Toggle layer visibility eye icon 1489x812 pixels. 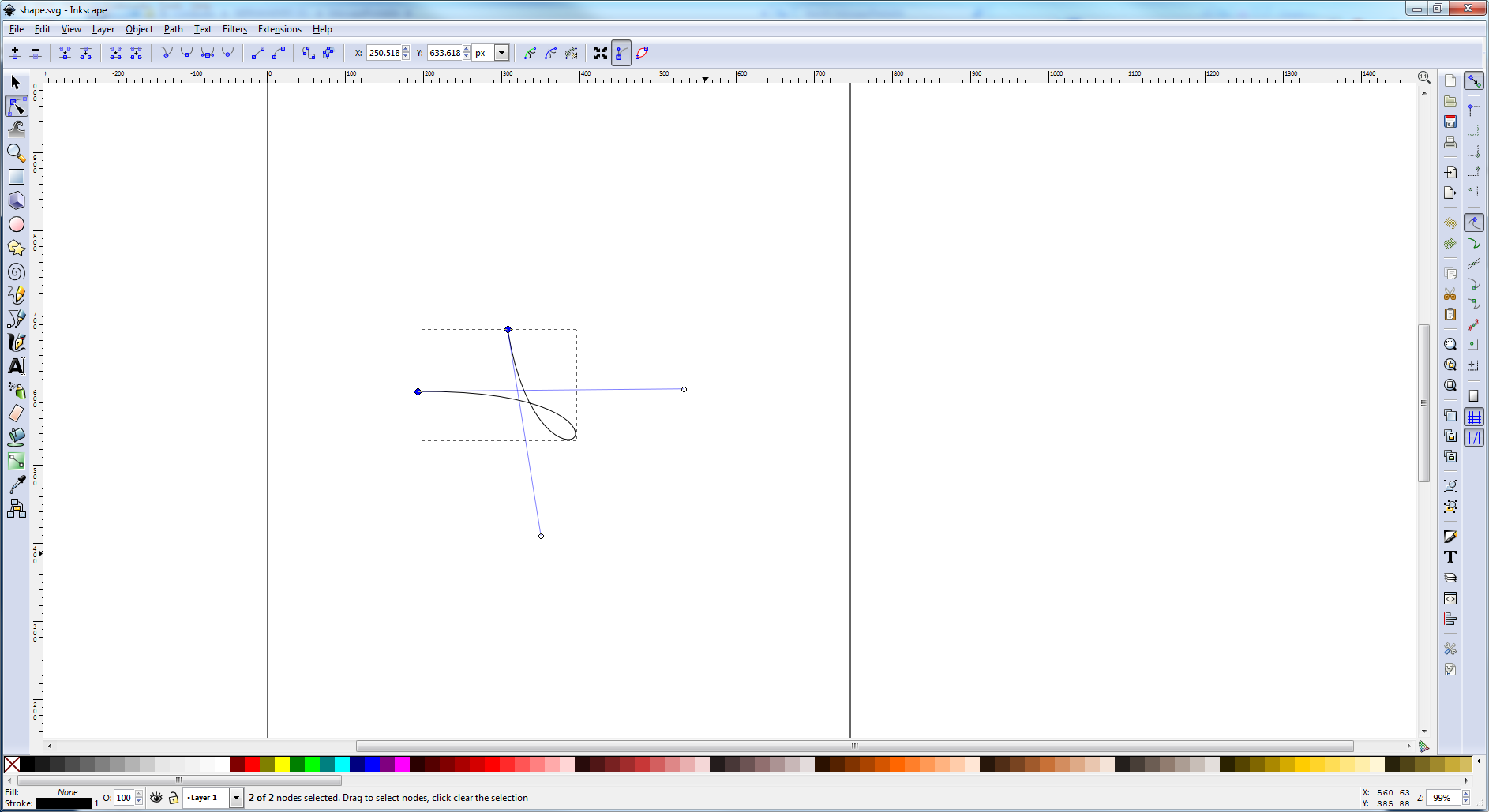[156, 798]
